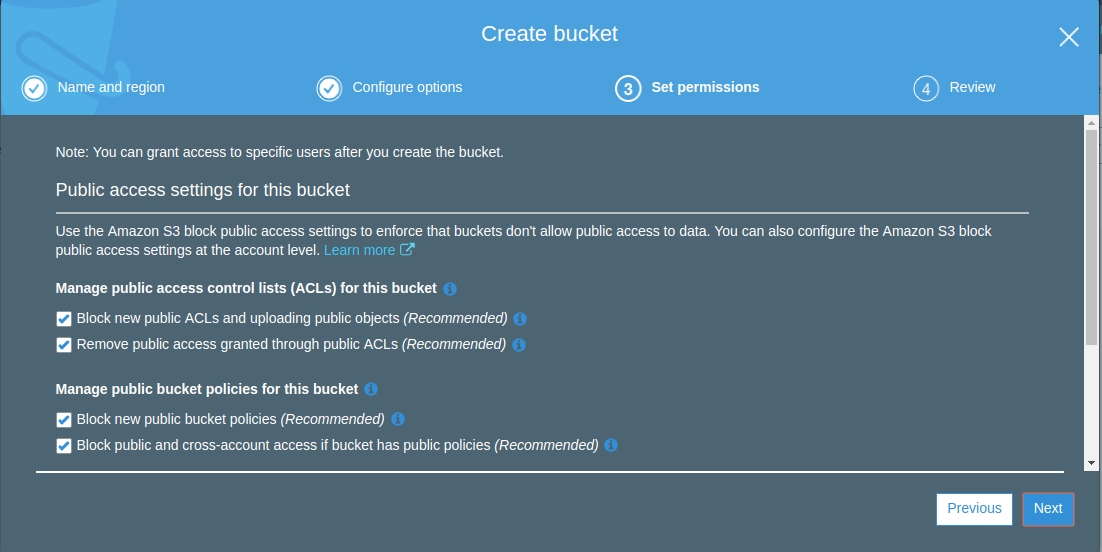The height and width of the screenshot is (552, 1102).
Task: Toggle Block public and cross-account access checkbox
Action: (x=64, y=446)
